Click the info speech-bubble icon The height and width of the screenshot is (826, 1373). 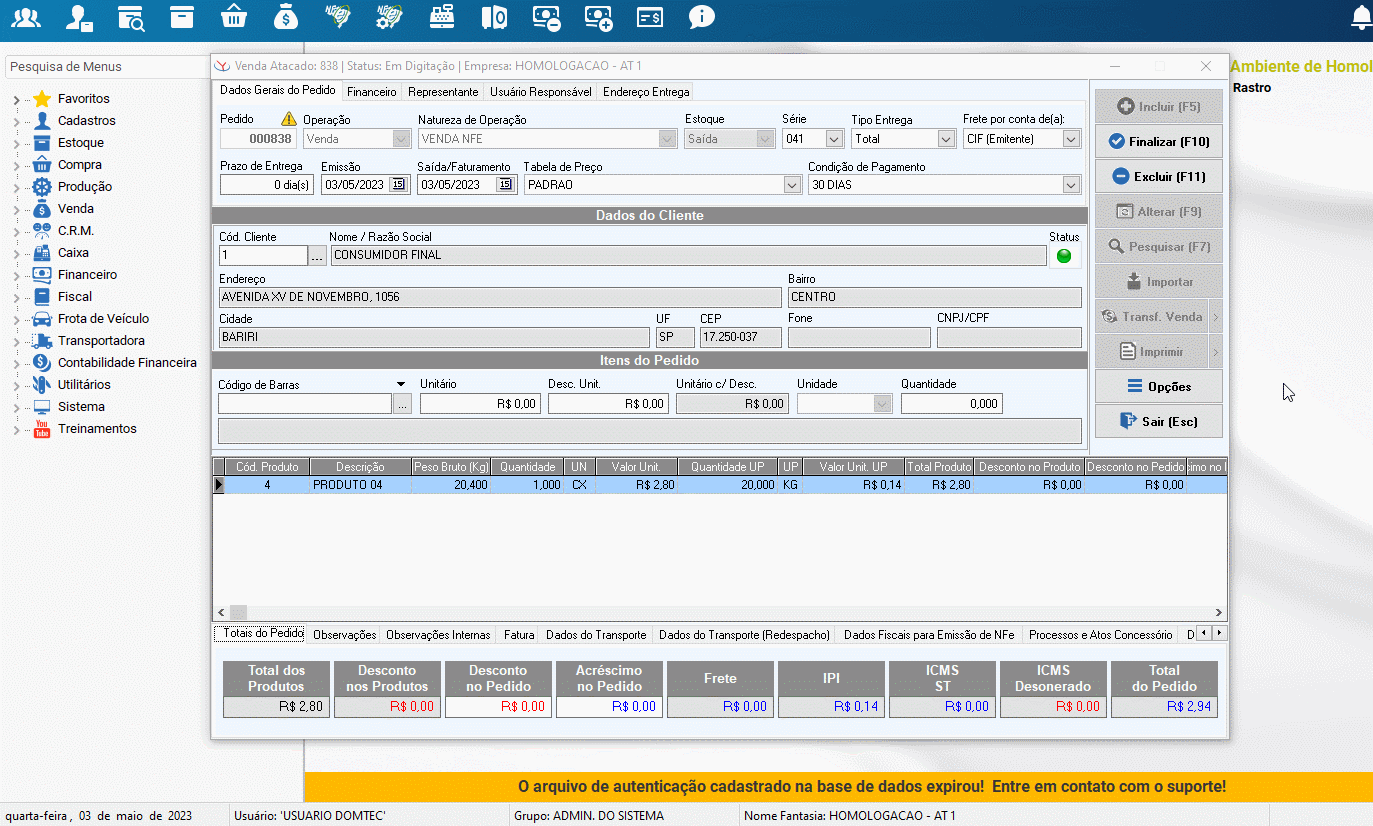coord(702,17)
